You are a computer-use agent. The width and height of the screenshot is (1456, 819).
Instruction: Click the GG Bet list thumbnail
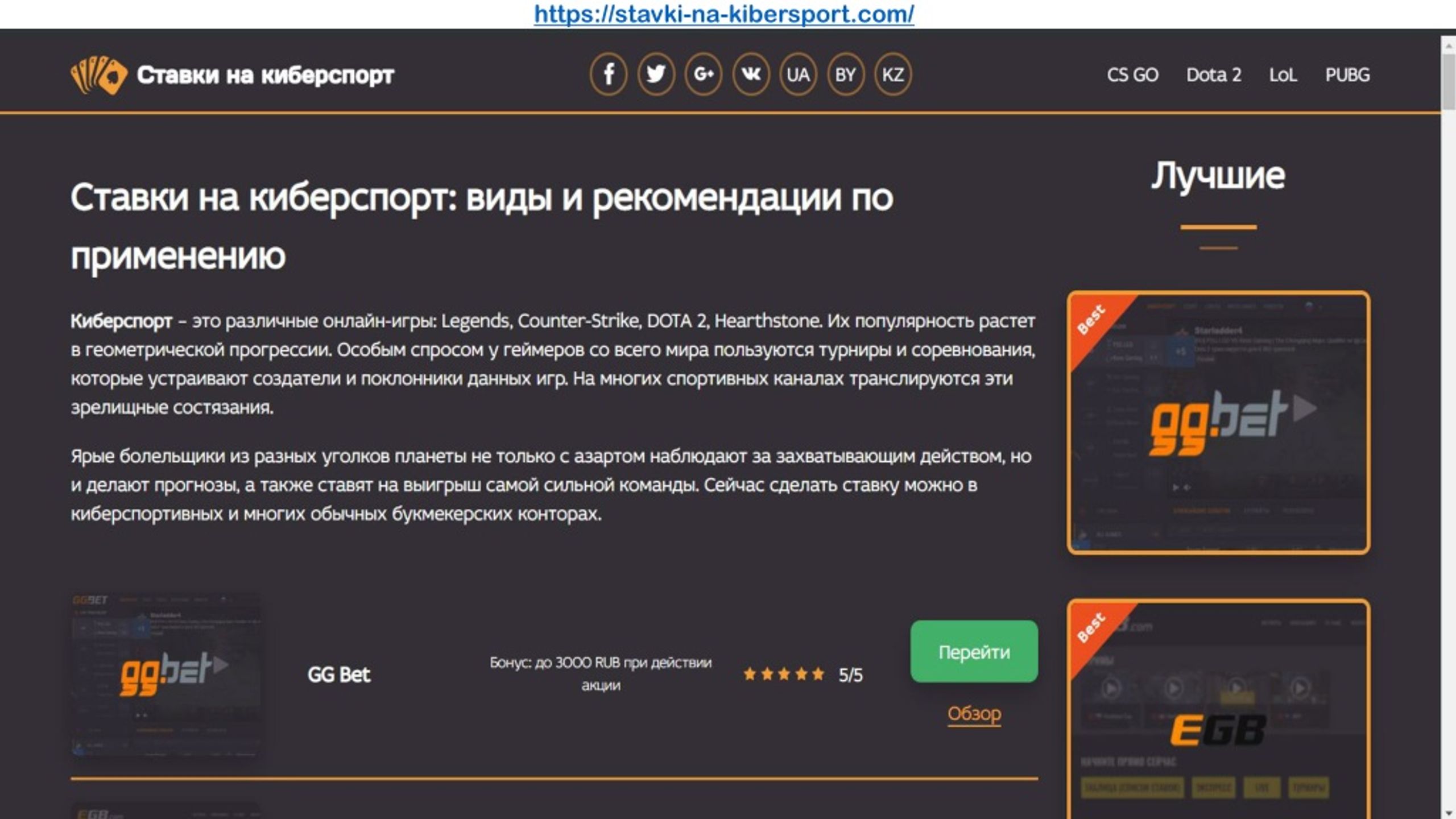click(166, 675)
